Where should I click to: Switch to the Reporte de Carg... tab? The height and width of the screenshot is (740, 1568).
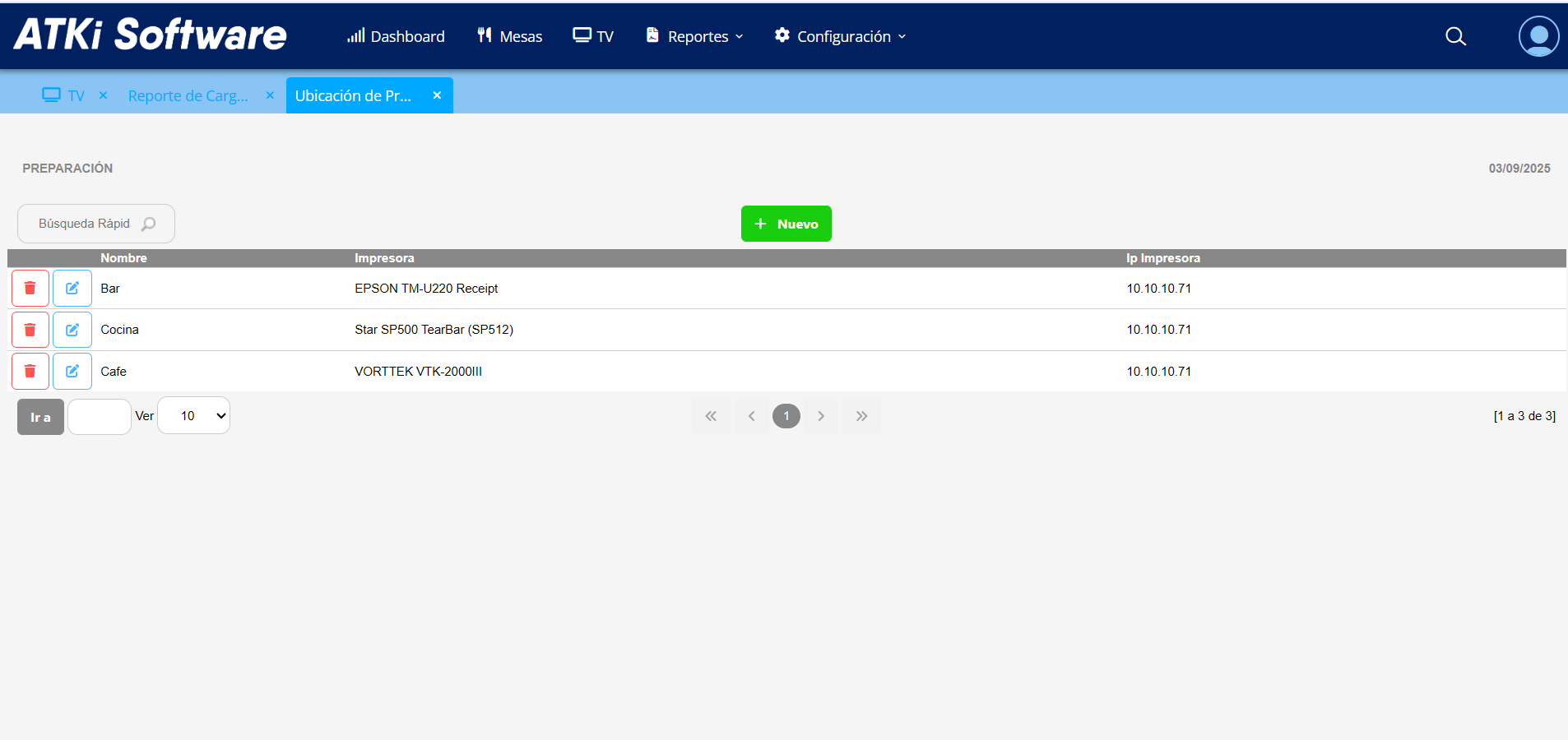point(188,95)
